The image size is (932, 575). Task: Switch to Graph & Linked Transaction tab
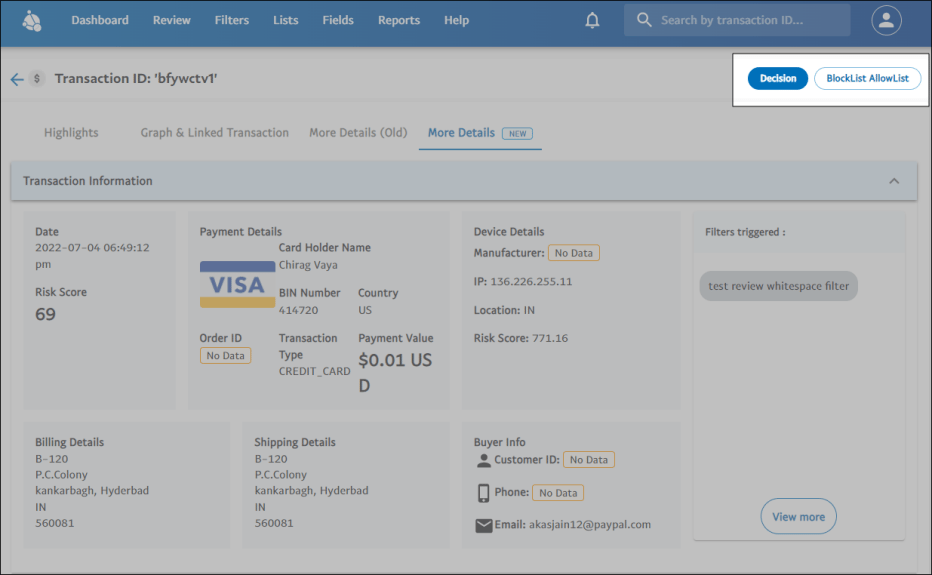click(x=214, y=133)
